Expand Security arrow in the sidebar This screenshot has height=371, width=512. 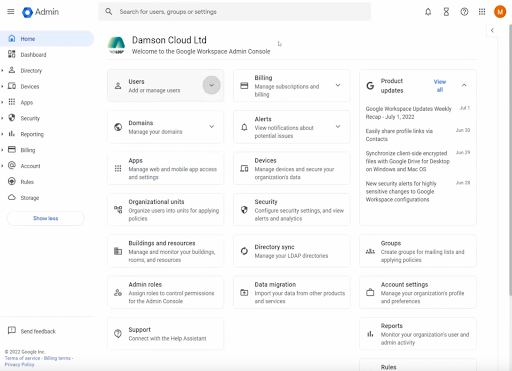click(x=2, y=118)
